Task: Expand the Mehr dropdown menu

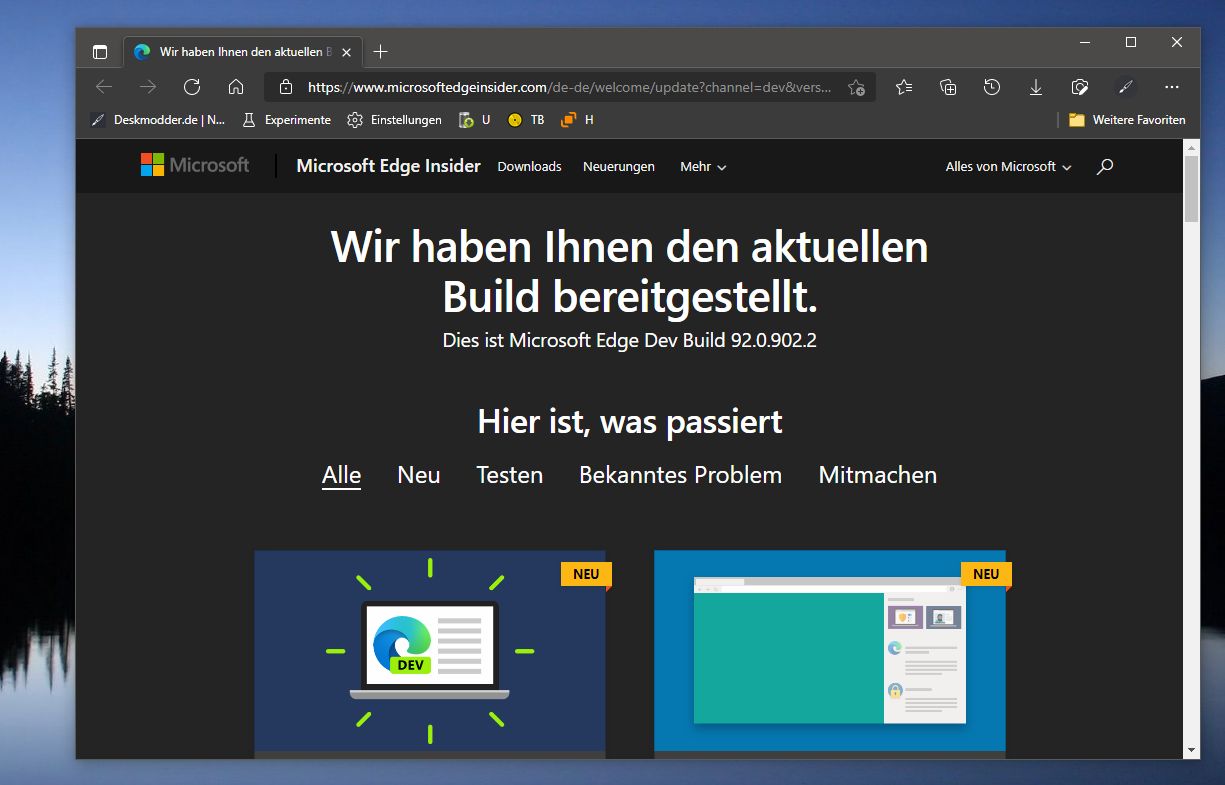Action: [703, 167]
